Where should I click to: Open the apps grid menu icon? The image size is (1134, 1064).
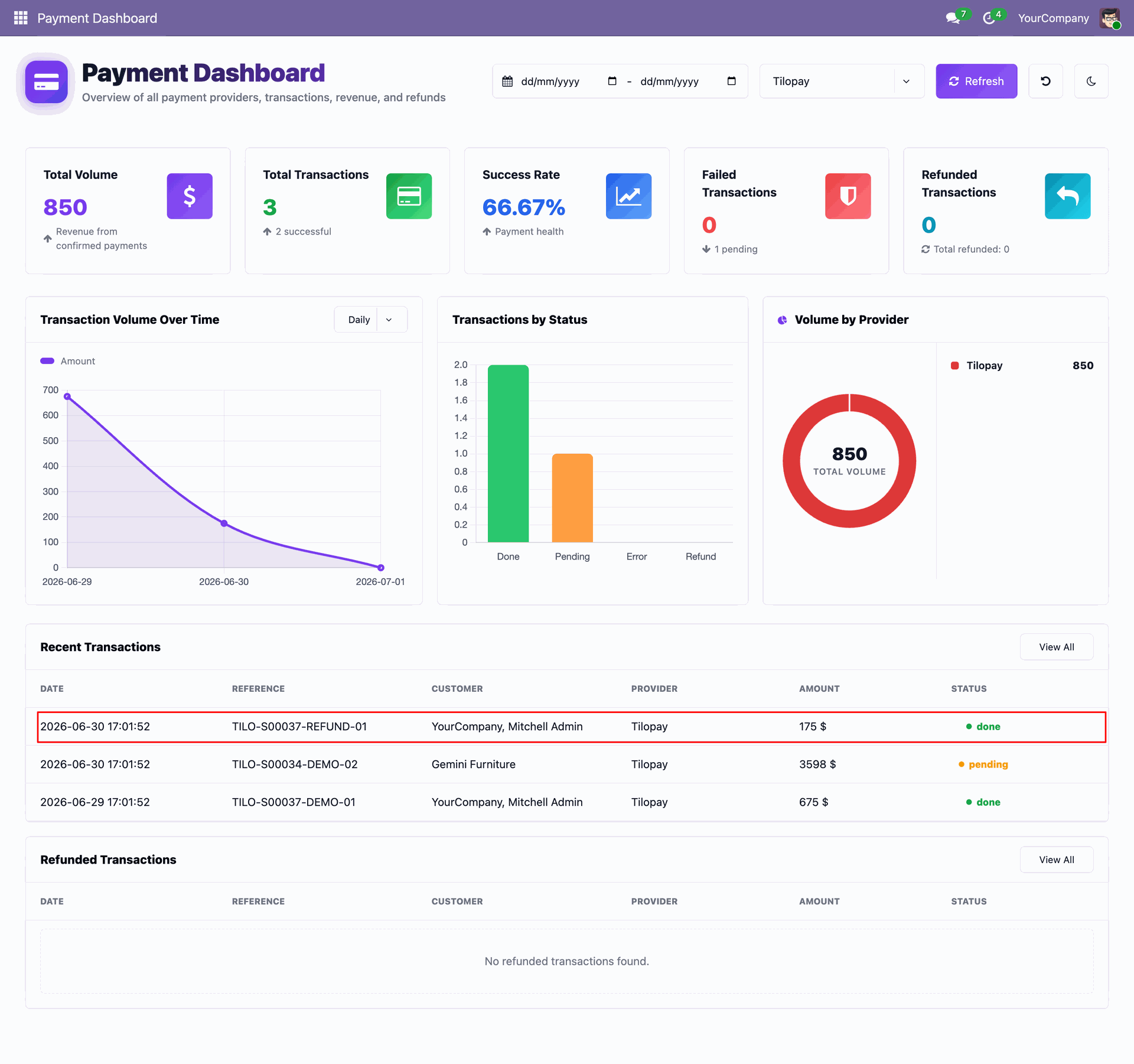21,18
